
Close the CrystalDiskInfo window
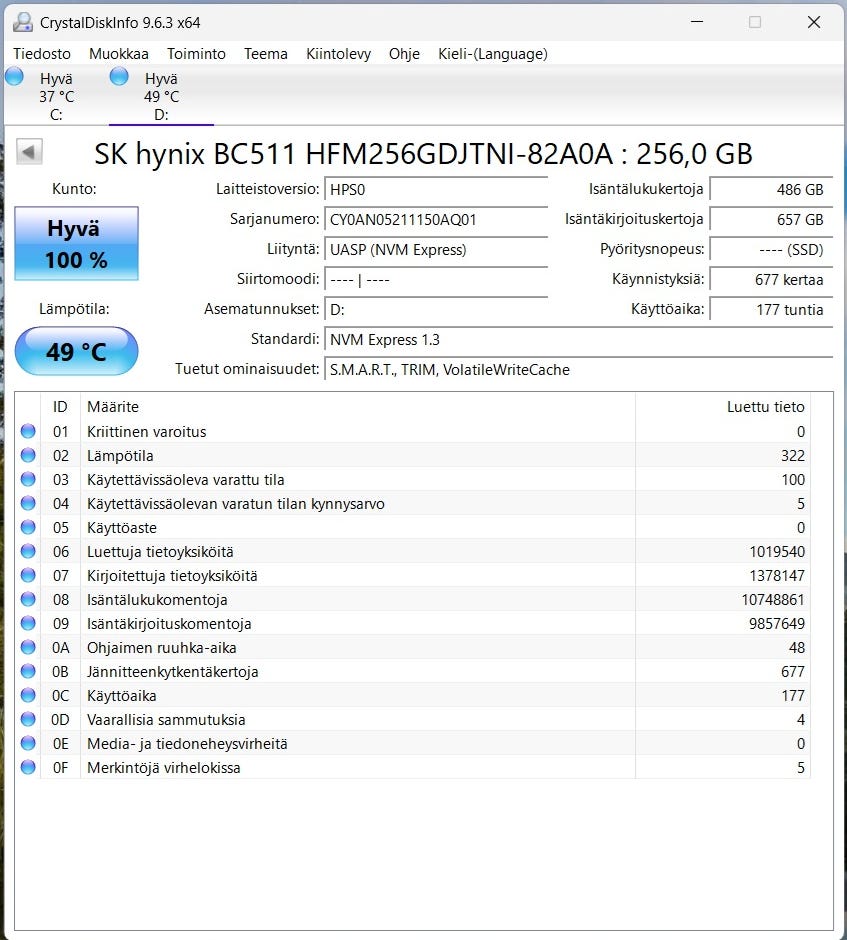click(x=813, y=22)
